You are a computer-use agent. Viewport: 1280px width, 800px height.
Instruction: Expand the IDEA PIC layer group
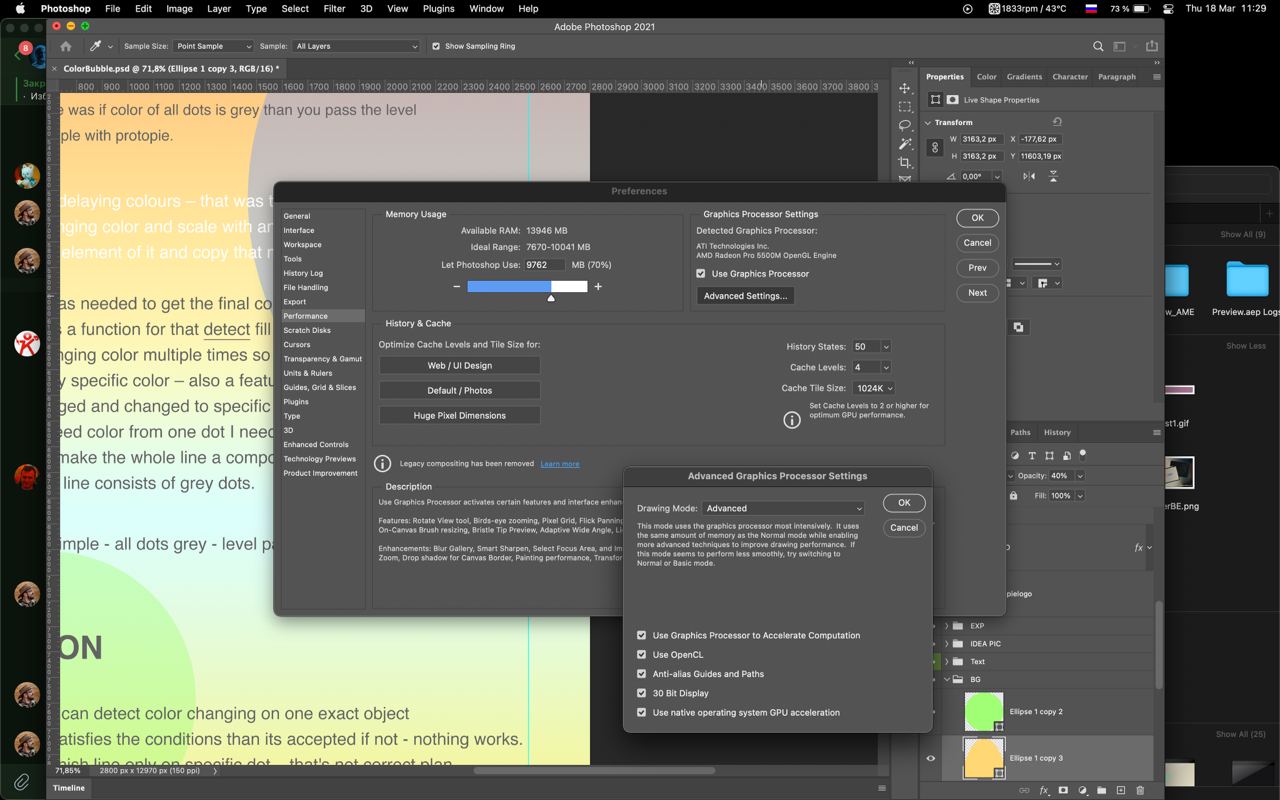[947, 644]
